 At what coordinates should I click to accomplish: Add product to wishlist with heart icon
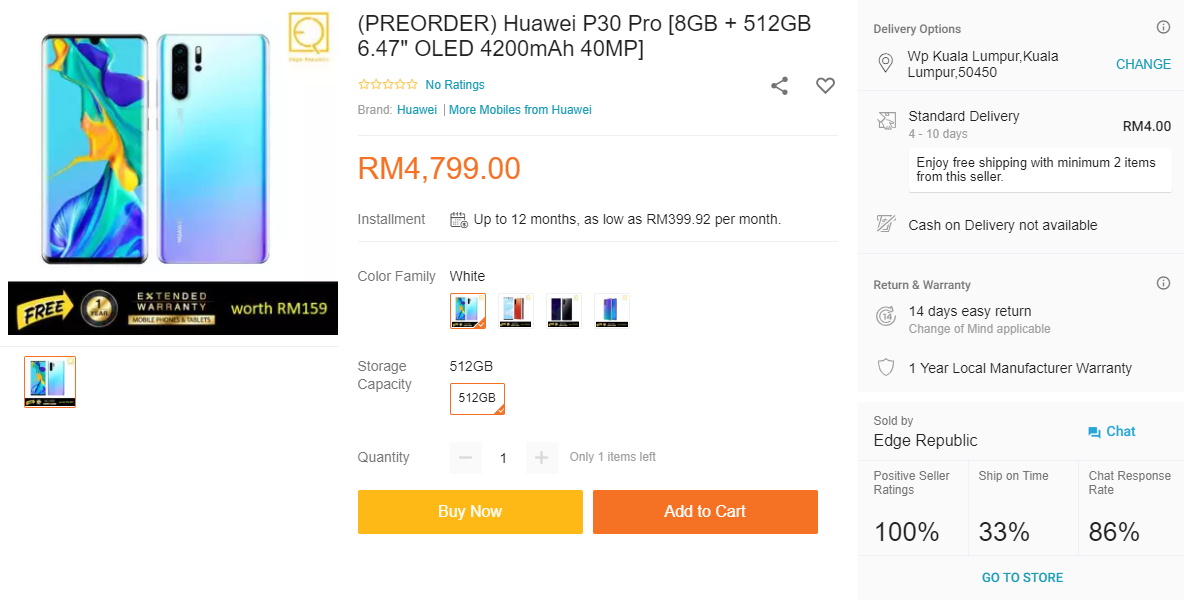pyautogui.click(x=825, y=86)
